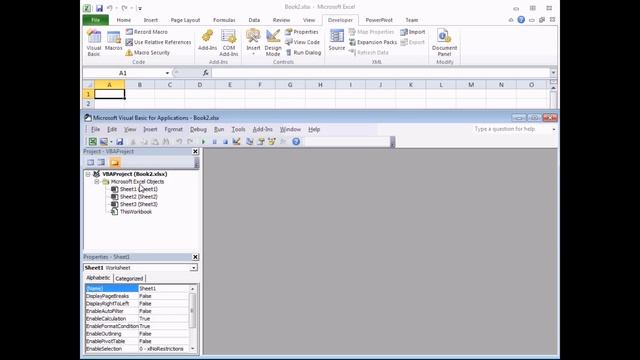Click the Select All corner of the worksheet
Viewport: 640px width, 360px height.
[x=88, y=85]
